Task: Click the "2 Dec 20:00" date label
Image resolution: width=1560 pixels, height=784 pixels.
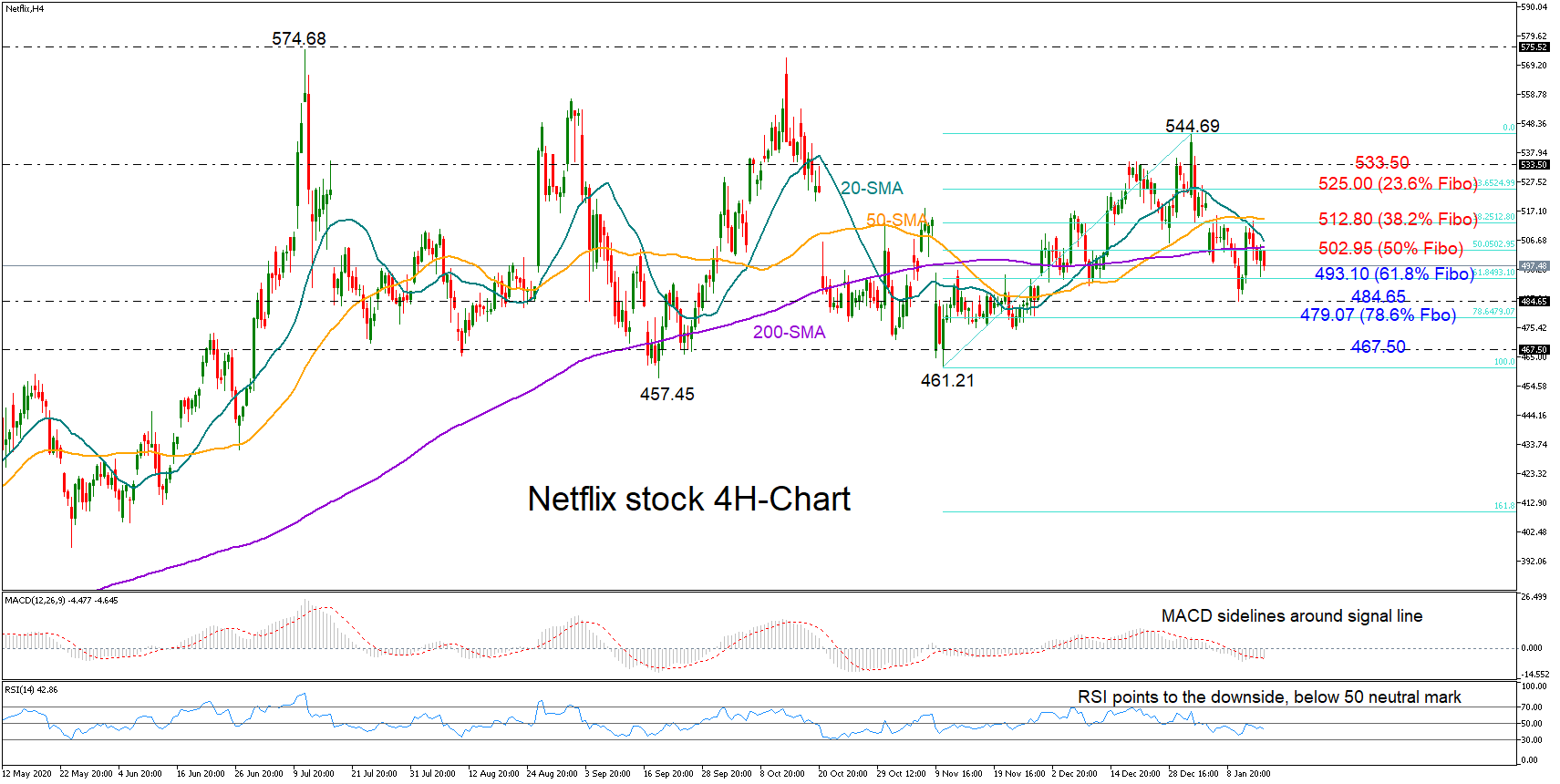Action: 1074,774
